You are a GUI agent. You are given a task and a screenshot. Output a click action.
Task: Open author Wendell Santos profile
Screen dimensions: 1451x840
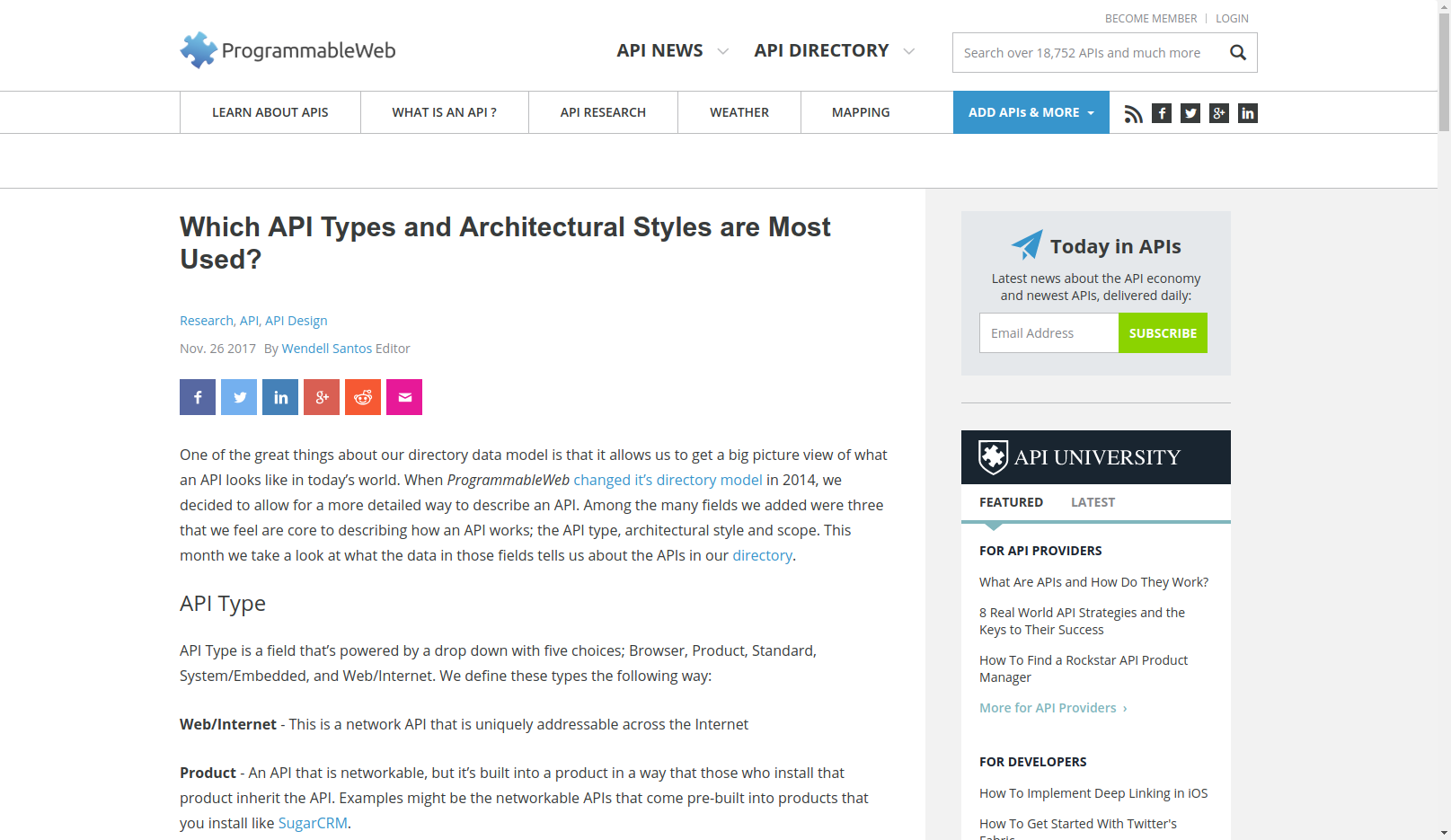327,349
